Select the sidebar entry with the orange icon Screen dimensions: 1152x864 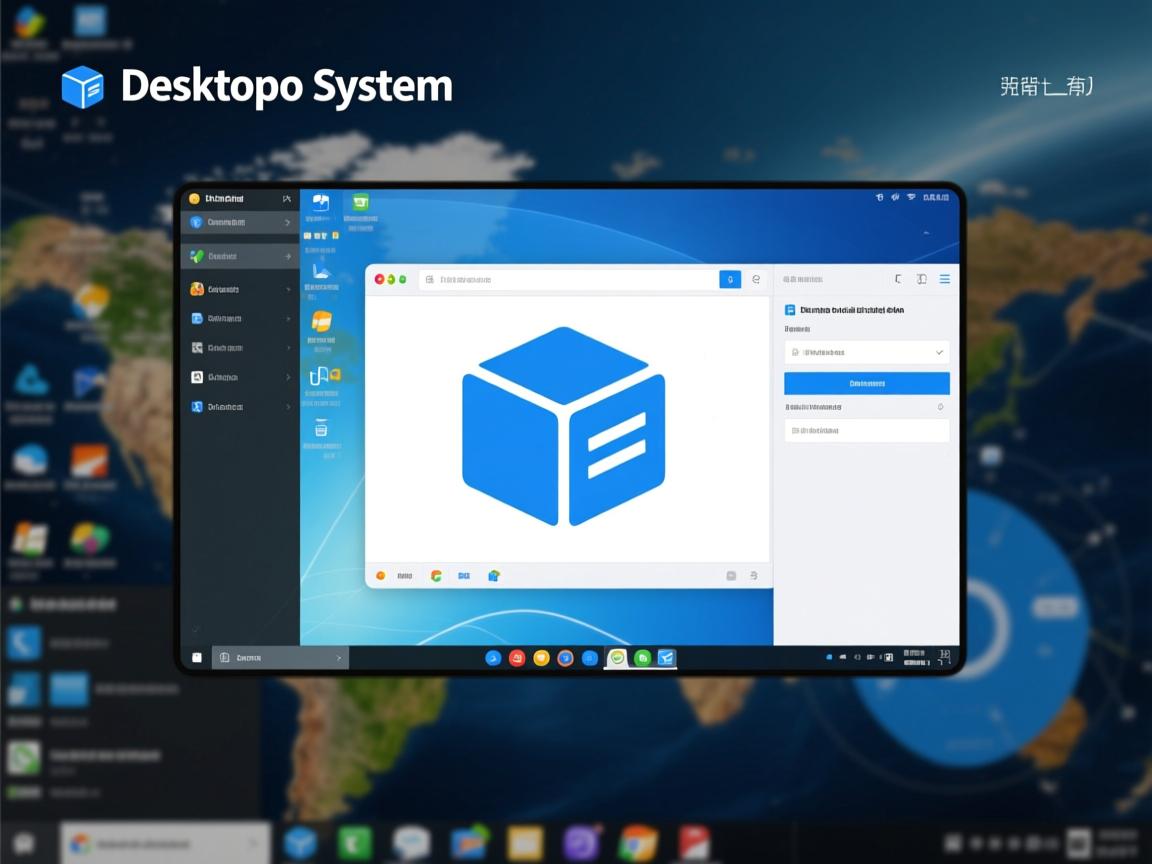click(x=239, y=289)
